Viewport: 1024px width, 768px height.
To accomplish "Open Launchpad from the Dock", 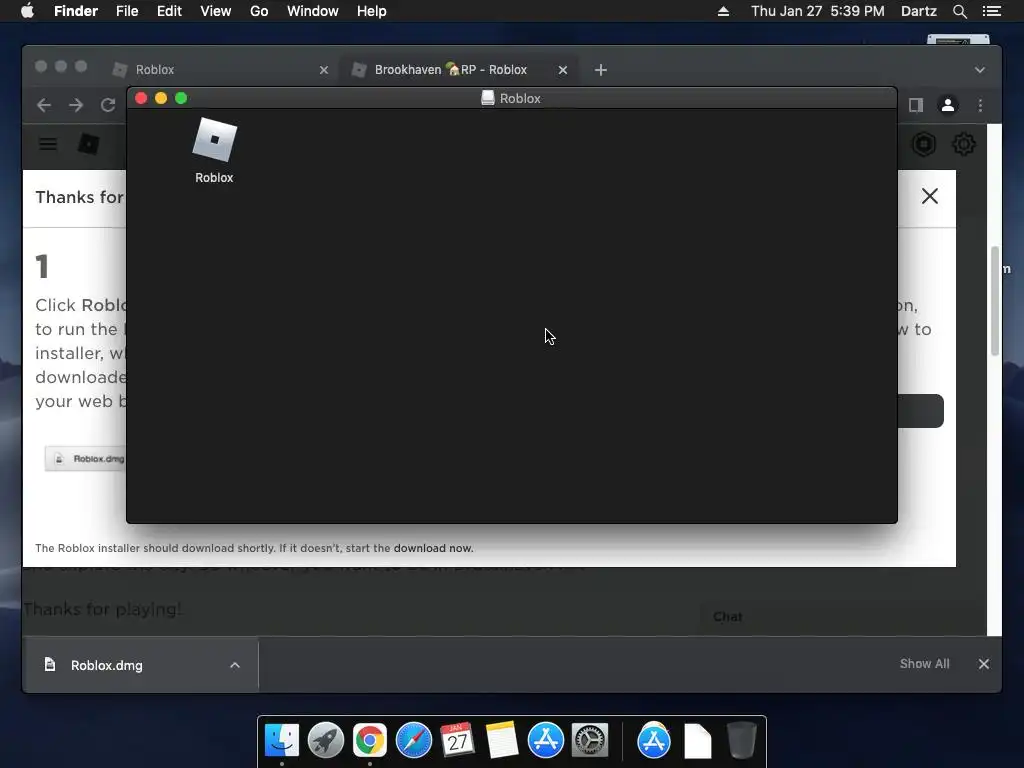I will pos(326,741).
